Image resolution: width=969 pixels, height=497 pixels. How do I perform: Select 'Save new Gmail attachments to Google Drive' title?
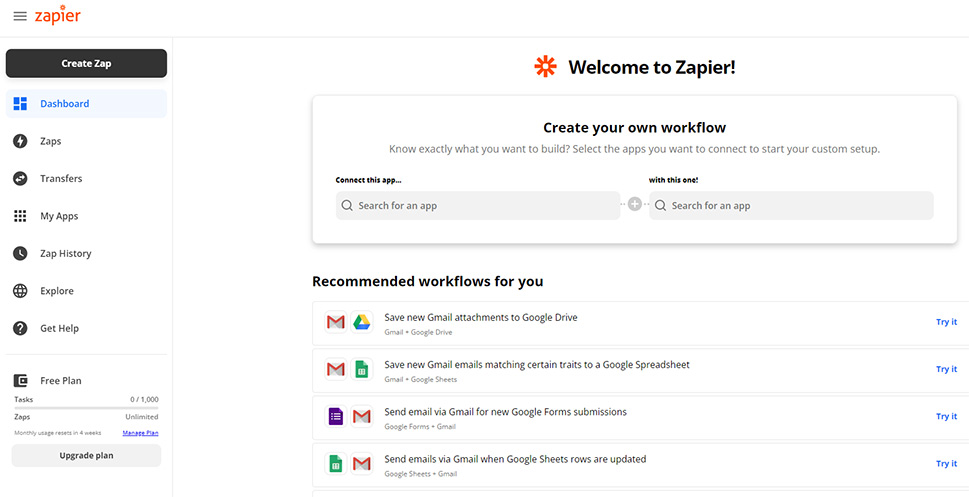[x=481, y=317]
